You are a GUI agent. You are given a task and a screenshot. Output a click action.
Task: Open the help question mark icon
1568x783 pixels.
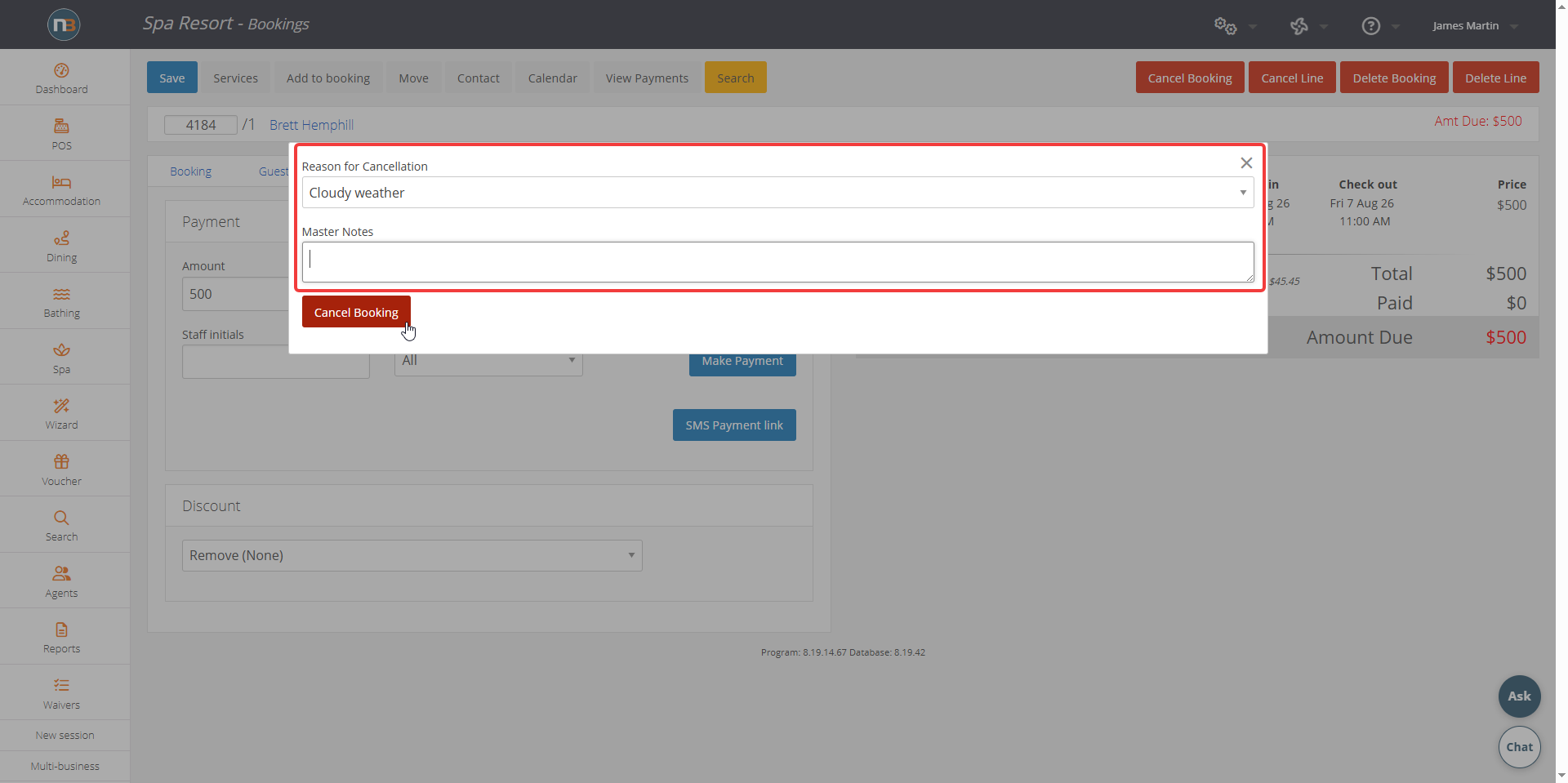pyautogui.click(x=1371, y=26)
